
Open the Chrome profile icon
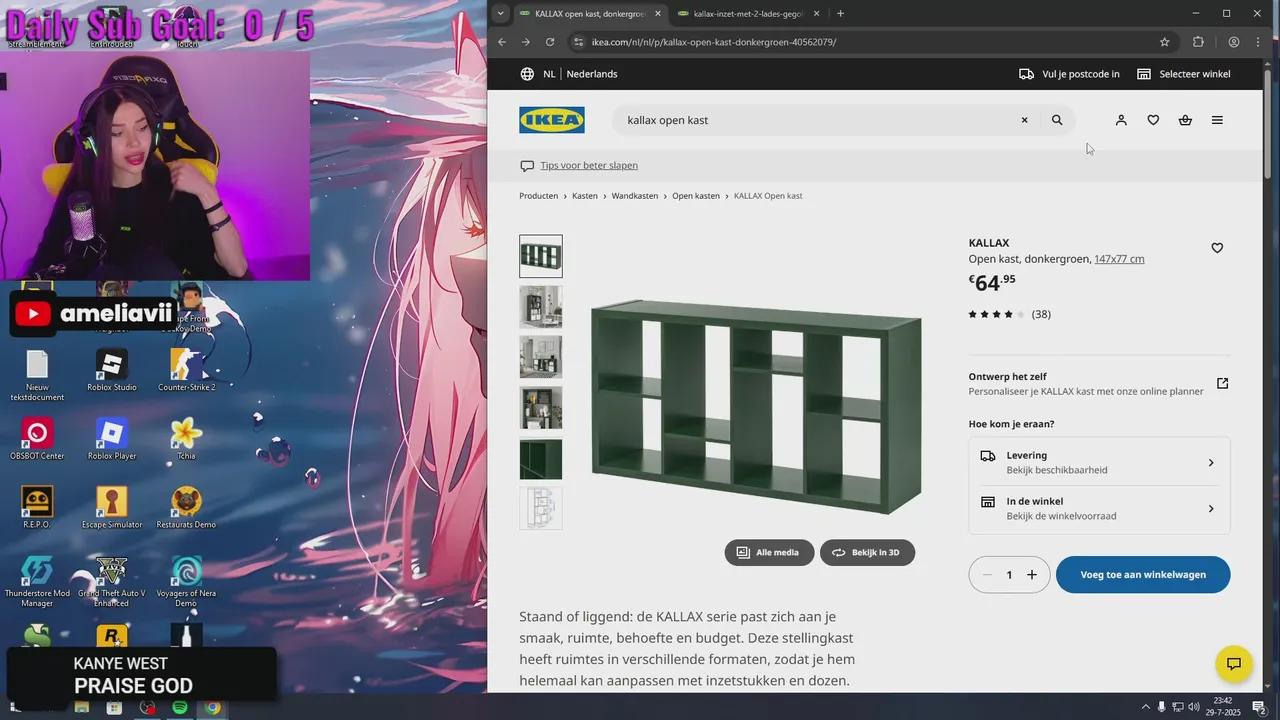pos(1234,42)
